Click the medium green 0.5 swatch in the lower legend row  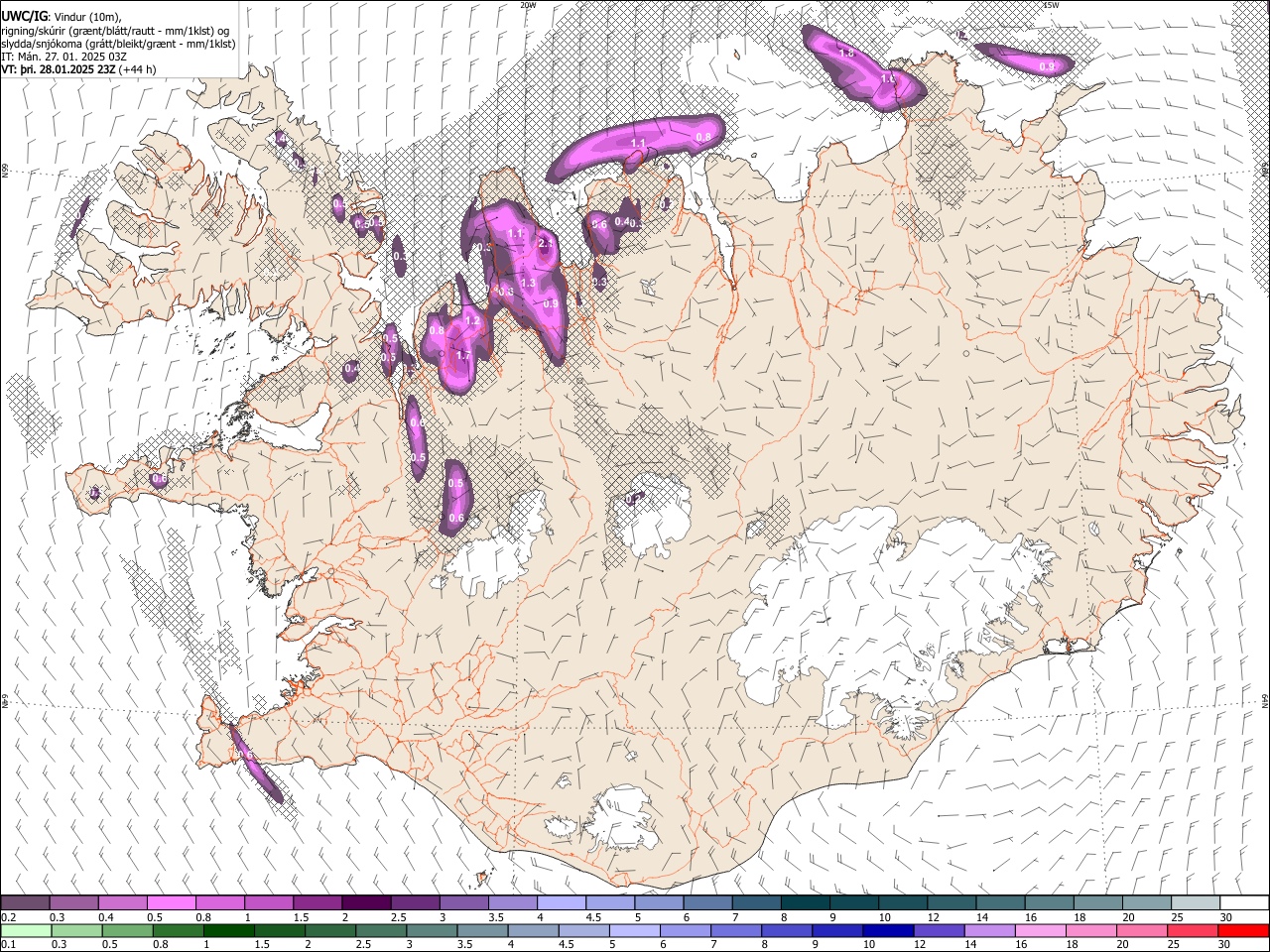(128, 930)
